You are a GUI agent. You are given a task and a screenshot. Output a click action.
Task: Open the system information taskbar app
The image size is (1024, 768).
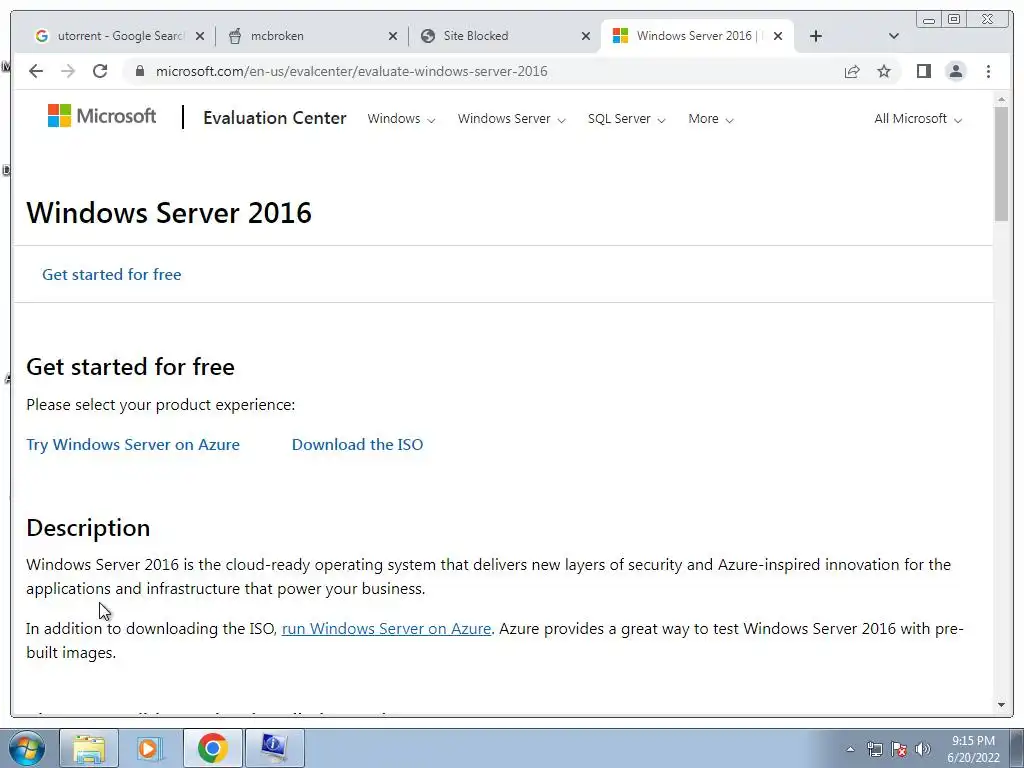[274, 748]
